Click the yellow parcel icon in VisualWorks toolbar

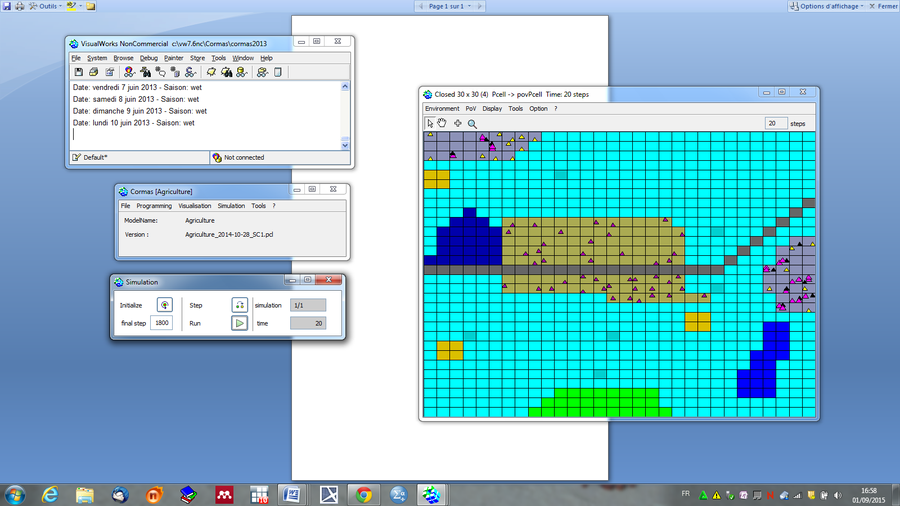[211, 72]
